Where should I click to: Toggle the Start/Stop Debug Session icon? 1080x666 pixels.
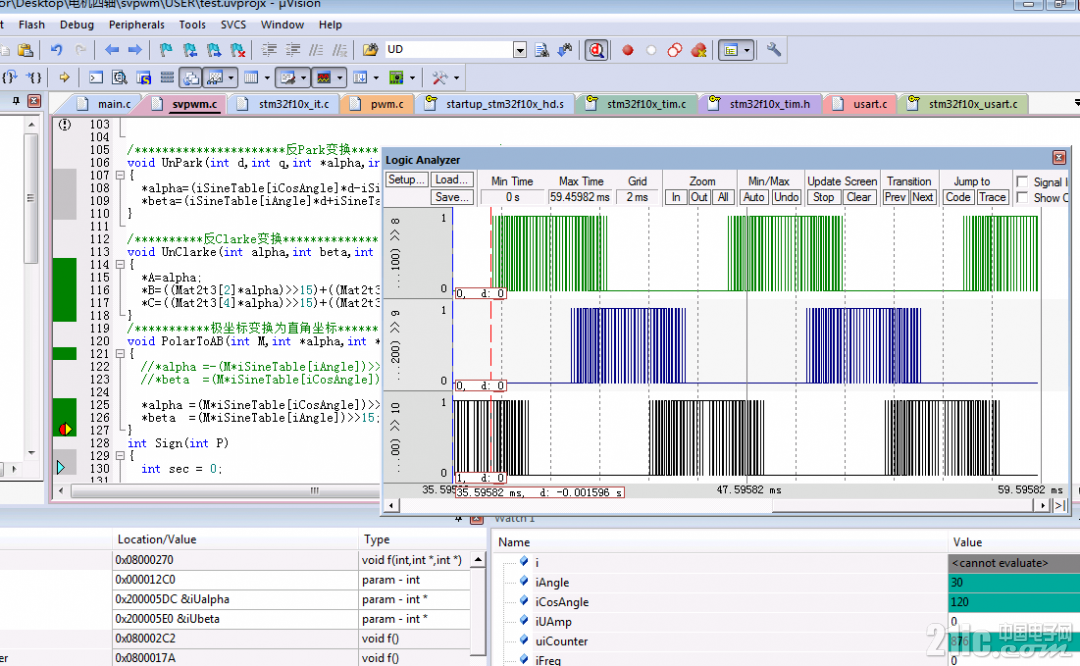pos(596,50)
